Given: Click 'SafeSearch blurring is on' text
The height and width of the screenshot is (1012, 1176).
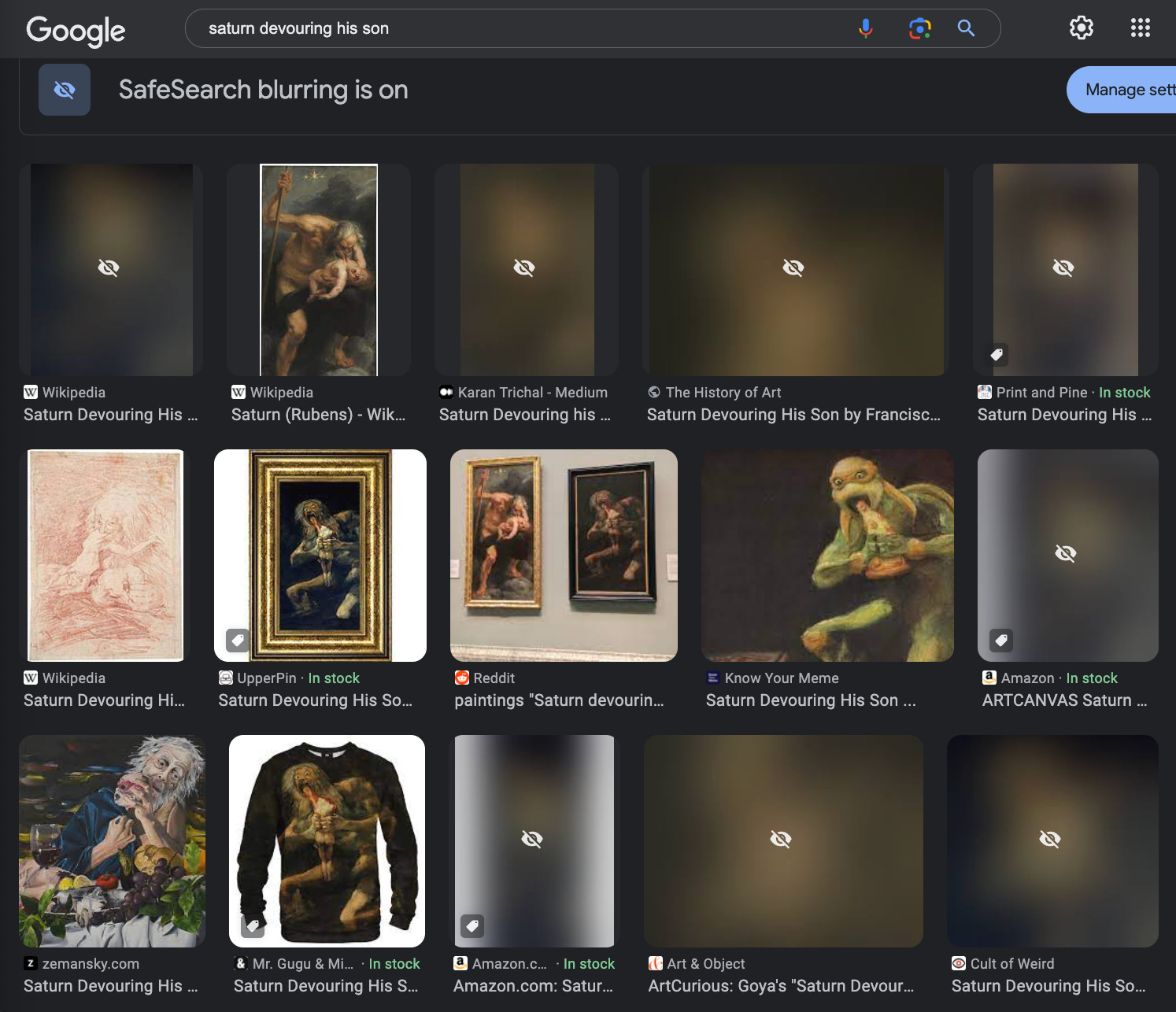Looking at the screenshot, I should 264,90.
